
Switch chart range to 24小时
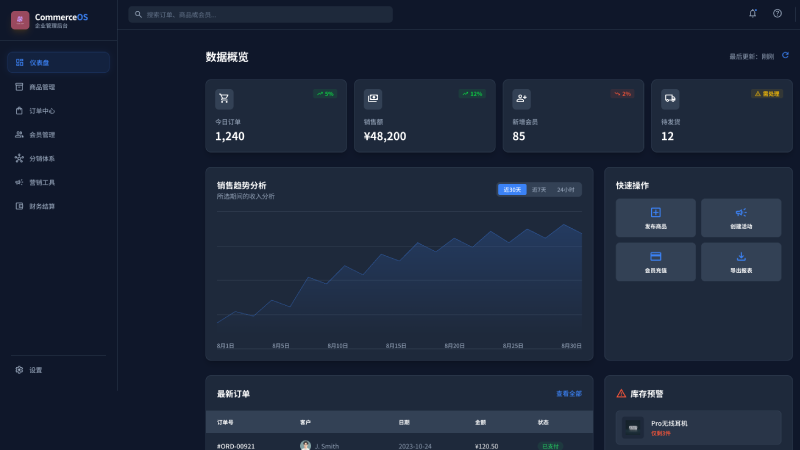pyautogui.click(x=566, y=189)
